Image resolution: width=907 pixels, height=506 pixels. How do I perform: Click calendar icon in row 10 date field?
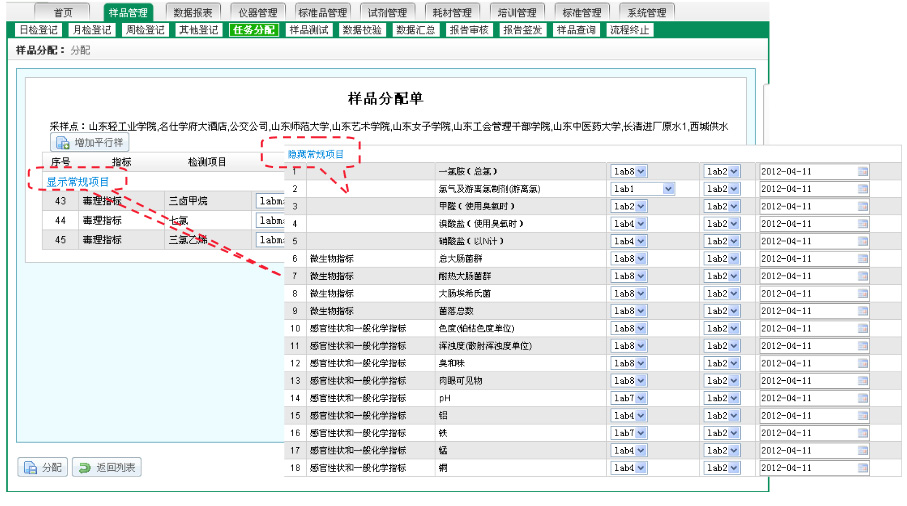click(x=863, y=329)
